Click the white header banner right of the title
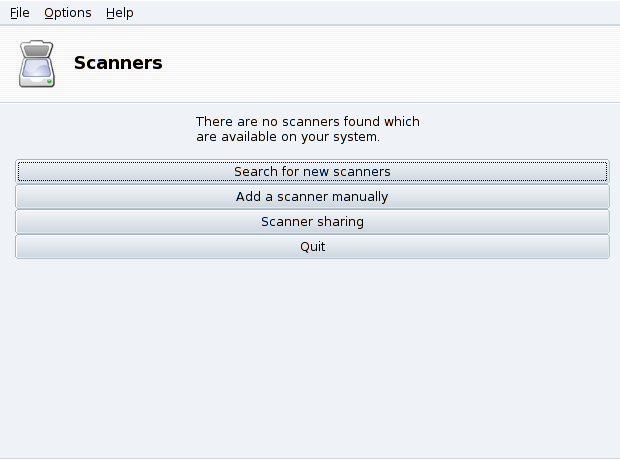Image resolution: width=620 pixels, height=460 pixels. 400,63
